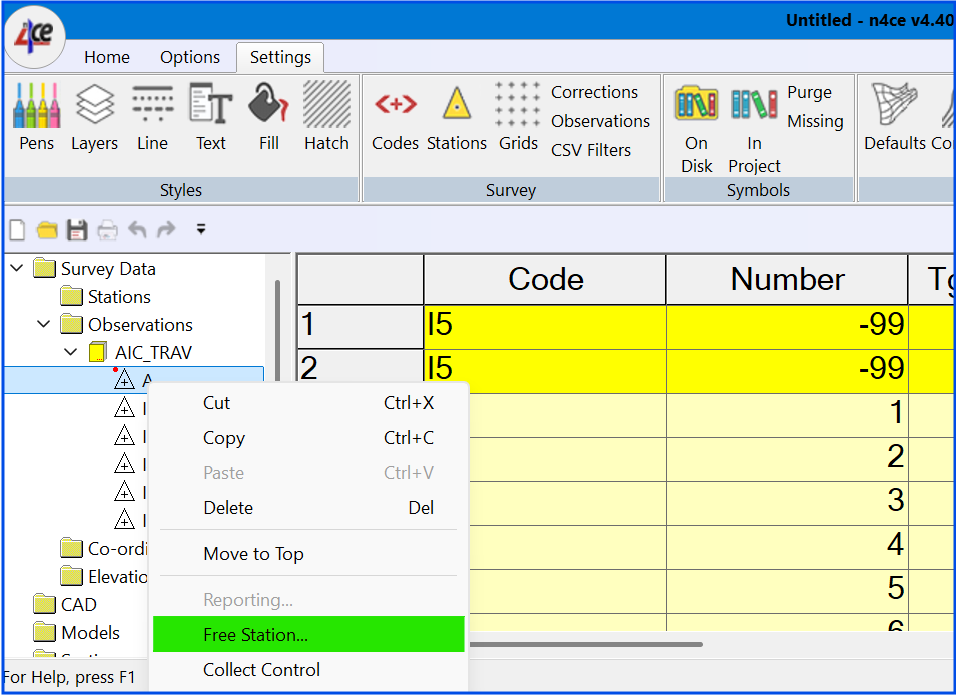Open the Fill style settings
This screenshot has width=956, height=696.
click(268, 116)
